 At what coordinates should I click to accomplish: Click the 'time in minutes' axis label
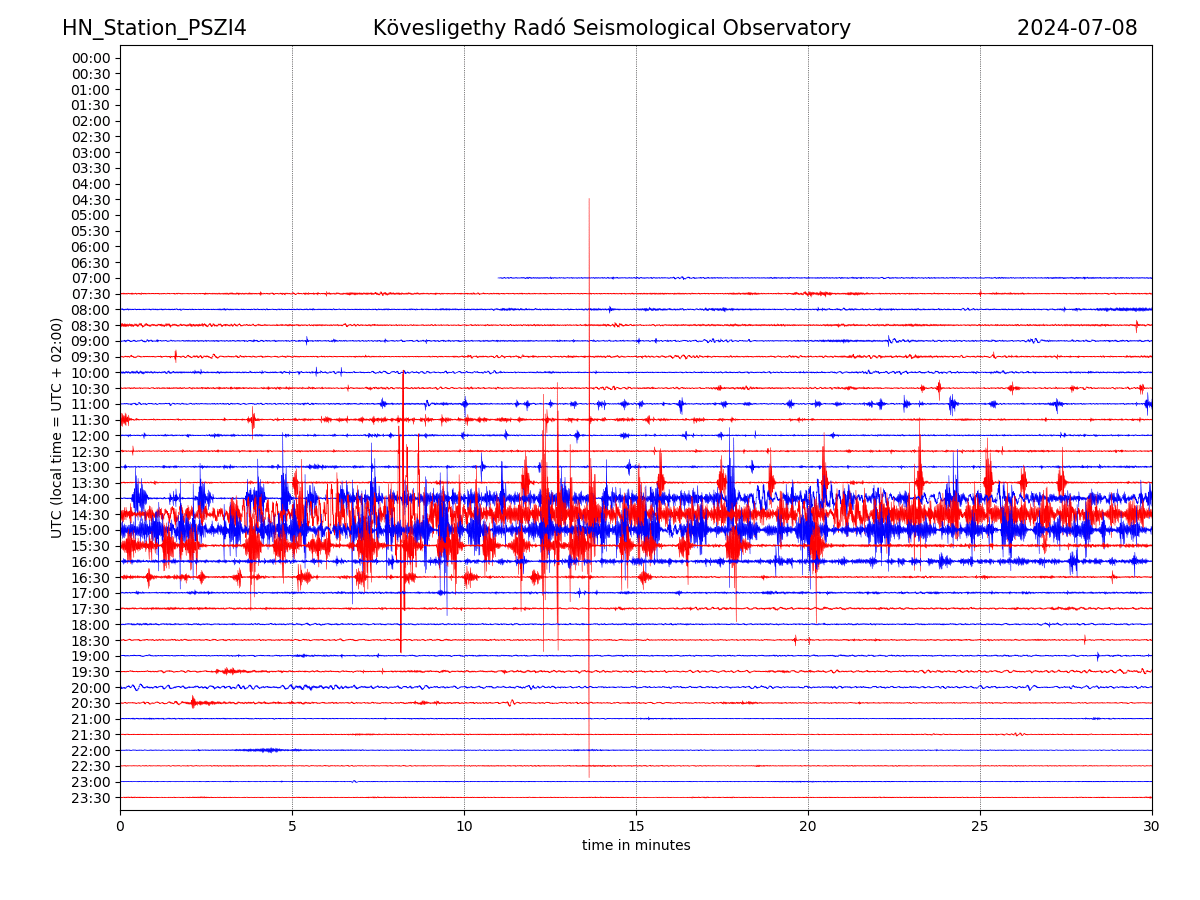coord(636,846)
